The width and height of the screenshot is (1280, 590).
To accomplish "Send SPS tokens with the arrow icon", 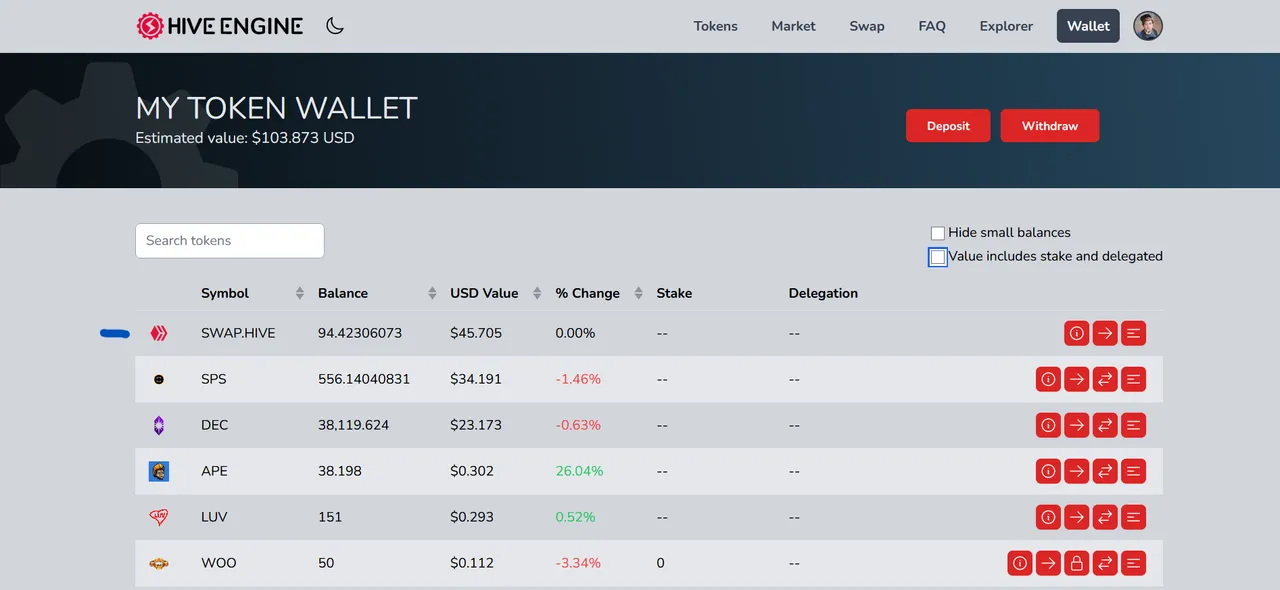I will coord(1076,379).
